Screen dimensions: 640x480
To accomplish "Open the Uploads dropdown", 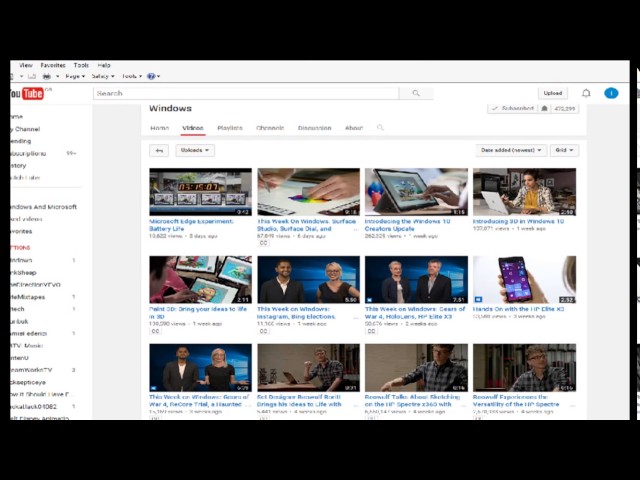I will (195, 151).
